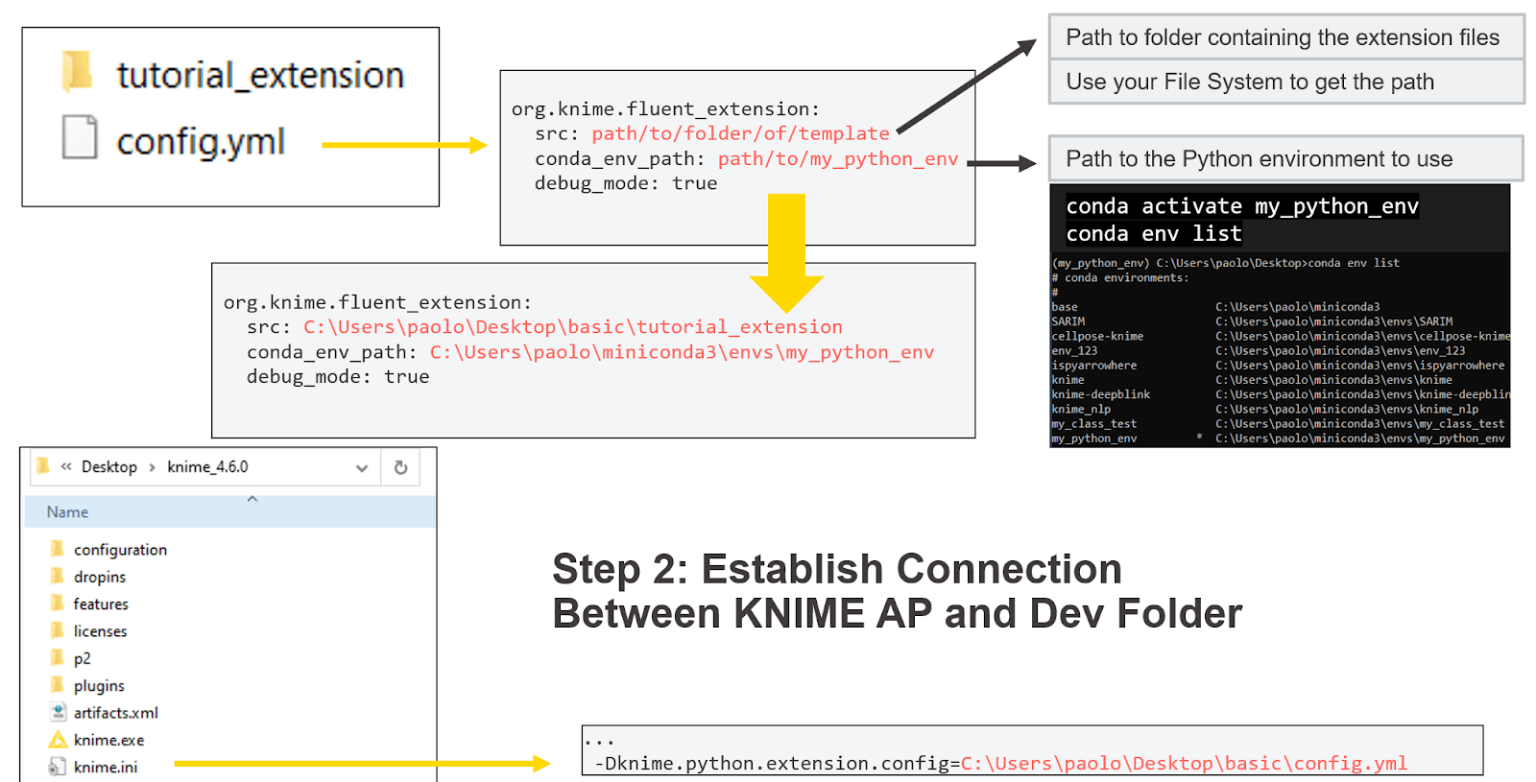Click the 'my_class_test' environment name
Screen dimensions: 1536x782
click(x=1094, y=424)
